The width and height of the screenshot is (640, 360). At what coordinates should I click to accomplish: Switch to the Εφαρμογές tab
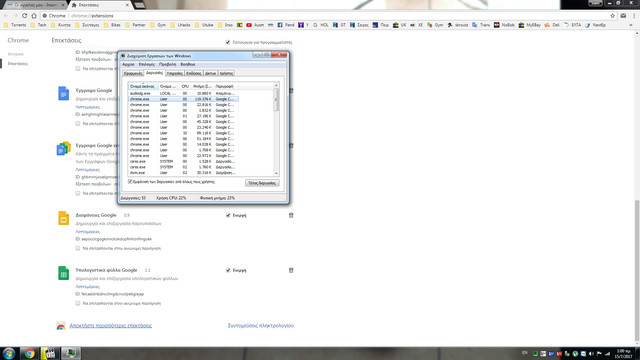133,73
